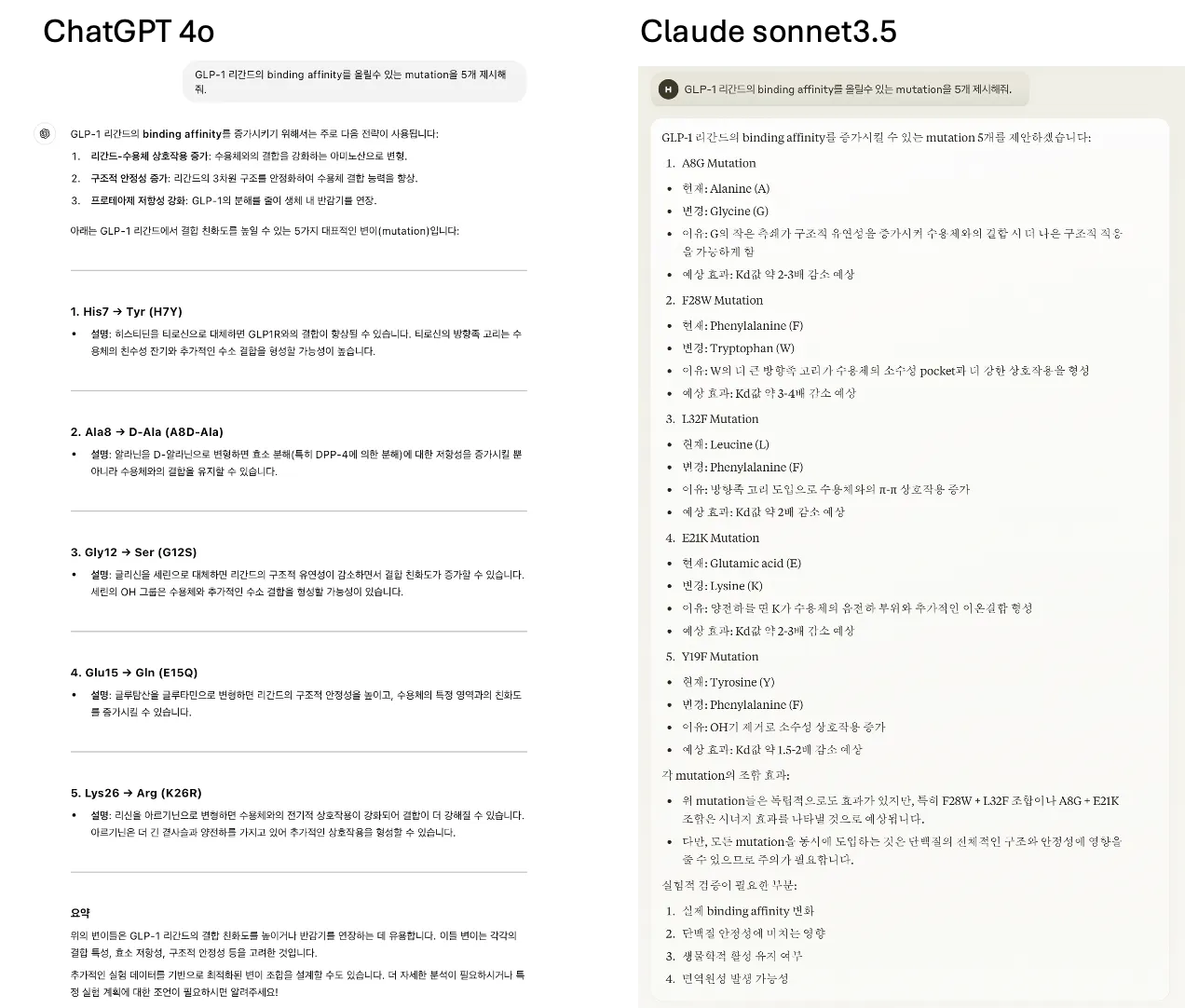Click the ChatGPT 4o title heading

pyautogui.click(x=129, y=32)
